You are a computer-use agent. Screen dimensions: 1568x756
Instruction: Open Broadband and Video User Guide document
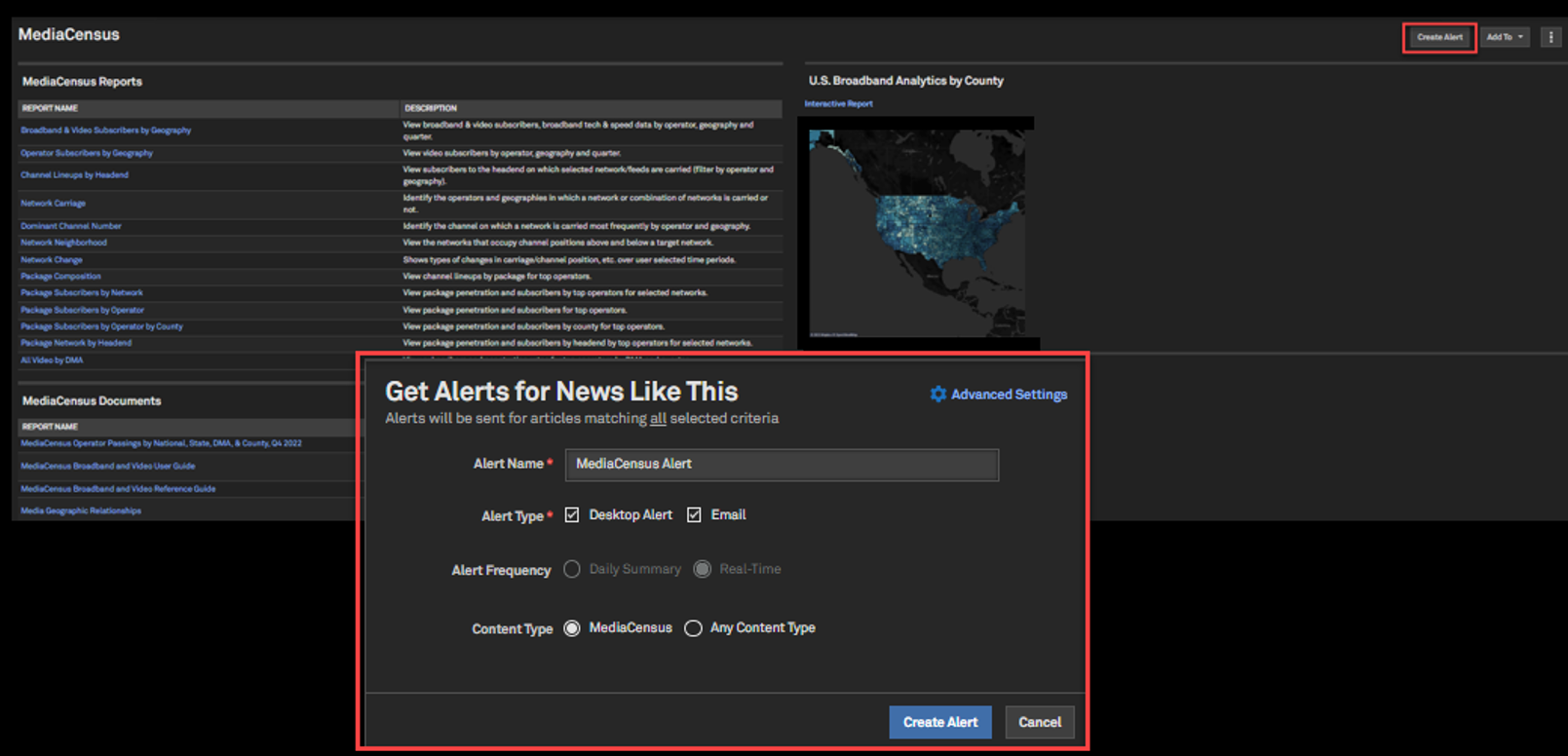tap(108, 467)
